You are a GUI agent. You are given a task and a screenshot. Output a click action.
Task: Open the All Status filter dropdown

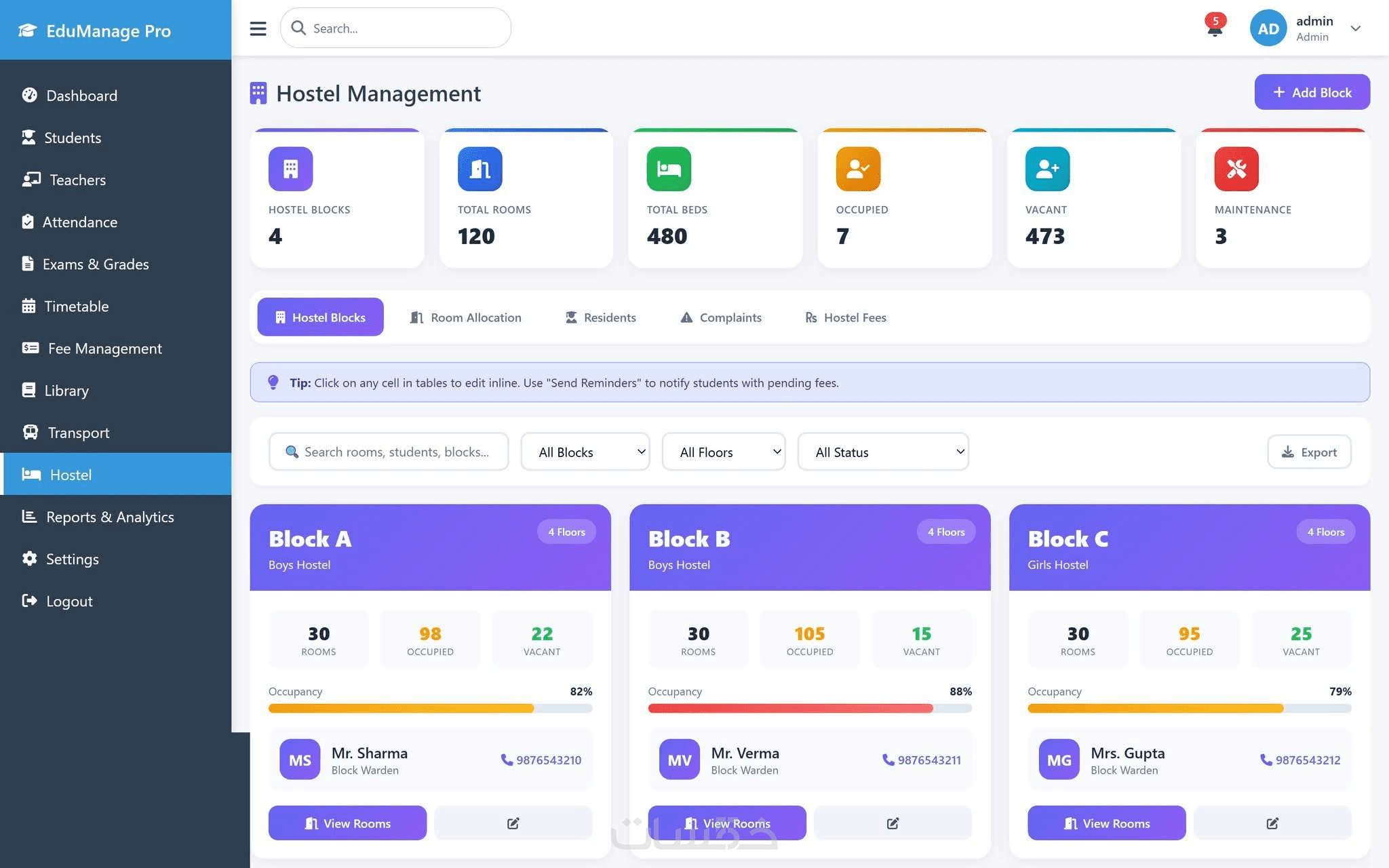(x=882, y=452)
